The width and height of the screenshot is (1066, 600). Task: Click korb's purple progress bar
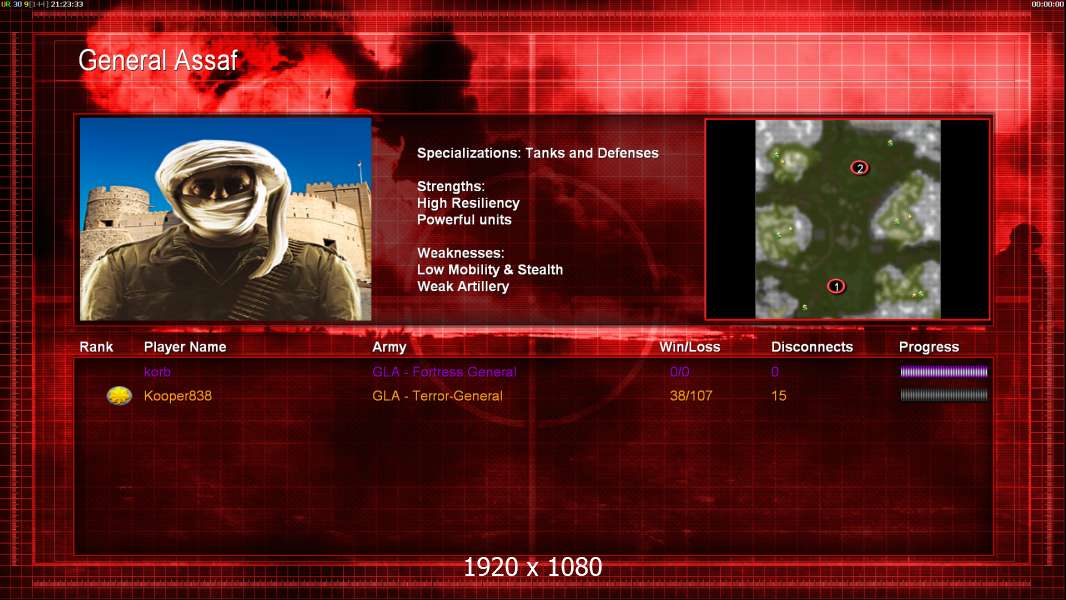(943, 372)
